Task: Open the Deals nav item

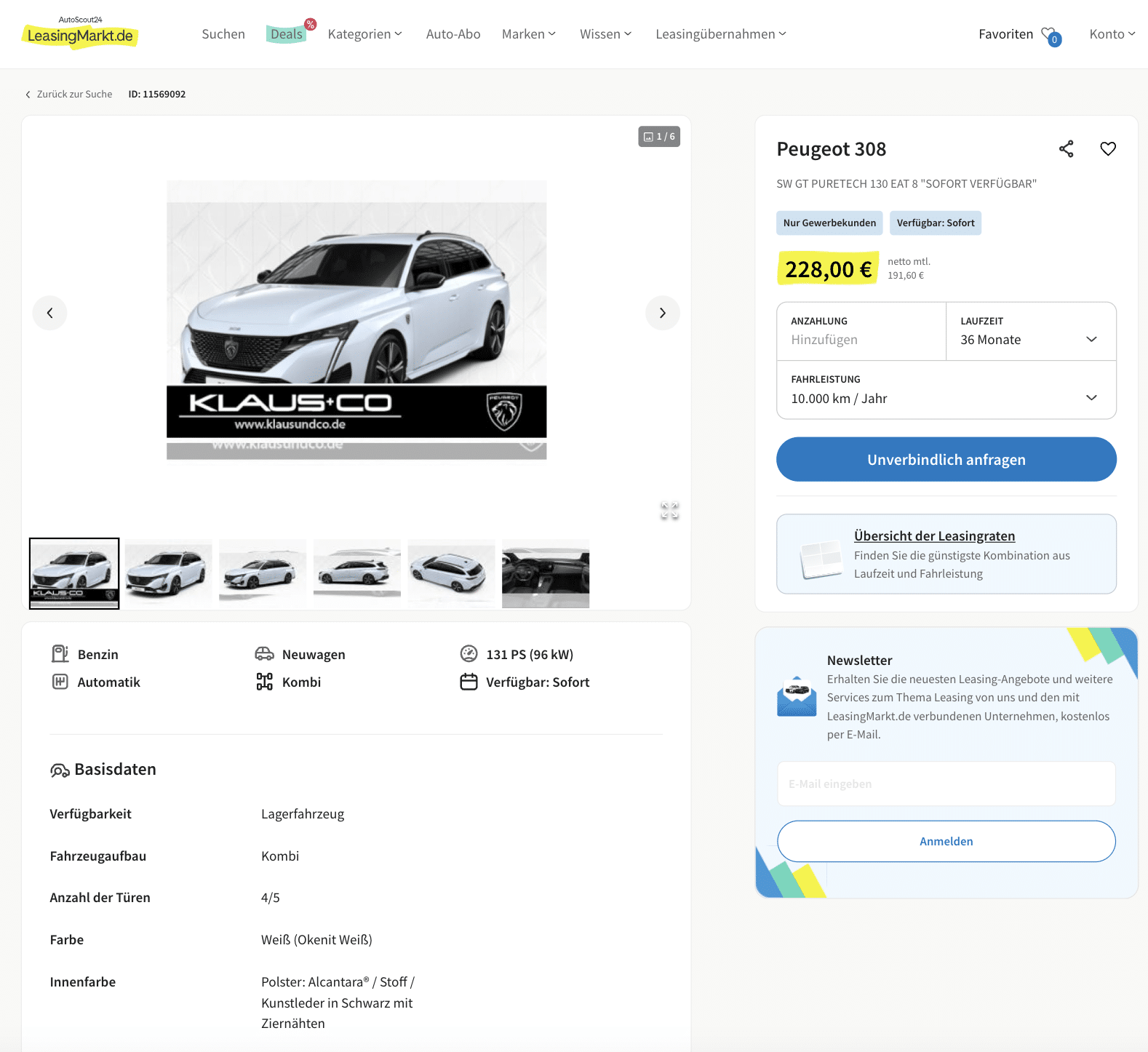Action: pos(286,34)
